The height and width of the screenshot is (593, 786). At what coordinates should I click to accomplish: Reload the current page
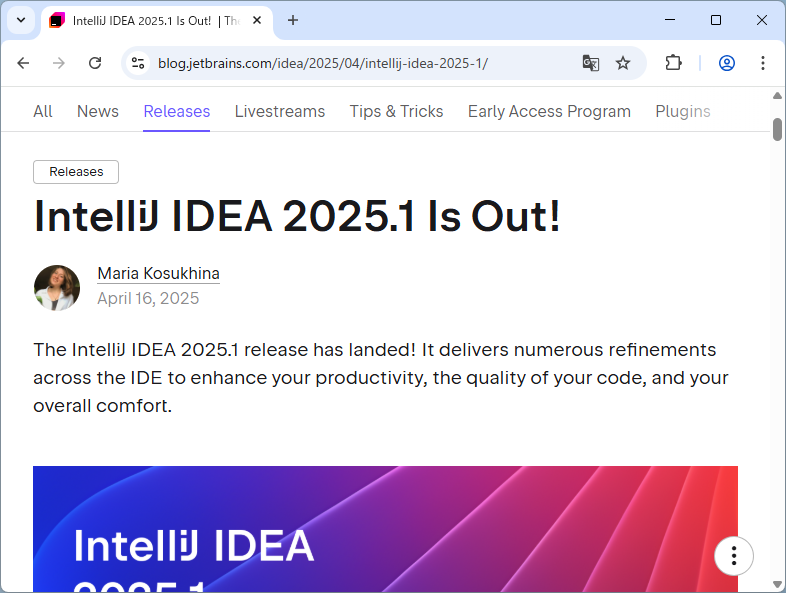click(95, 63)
